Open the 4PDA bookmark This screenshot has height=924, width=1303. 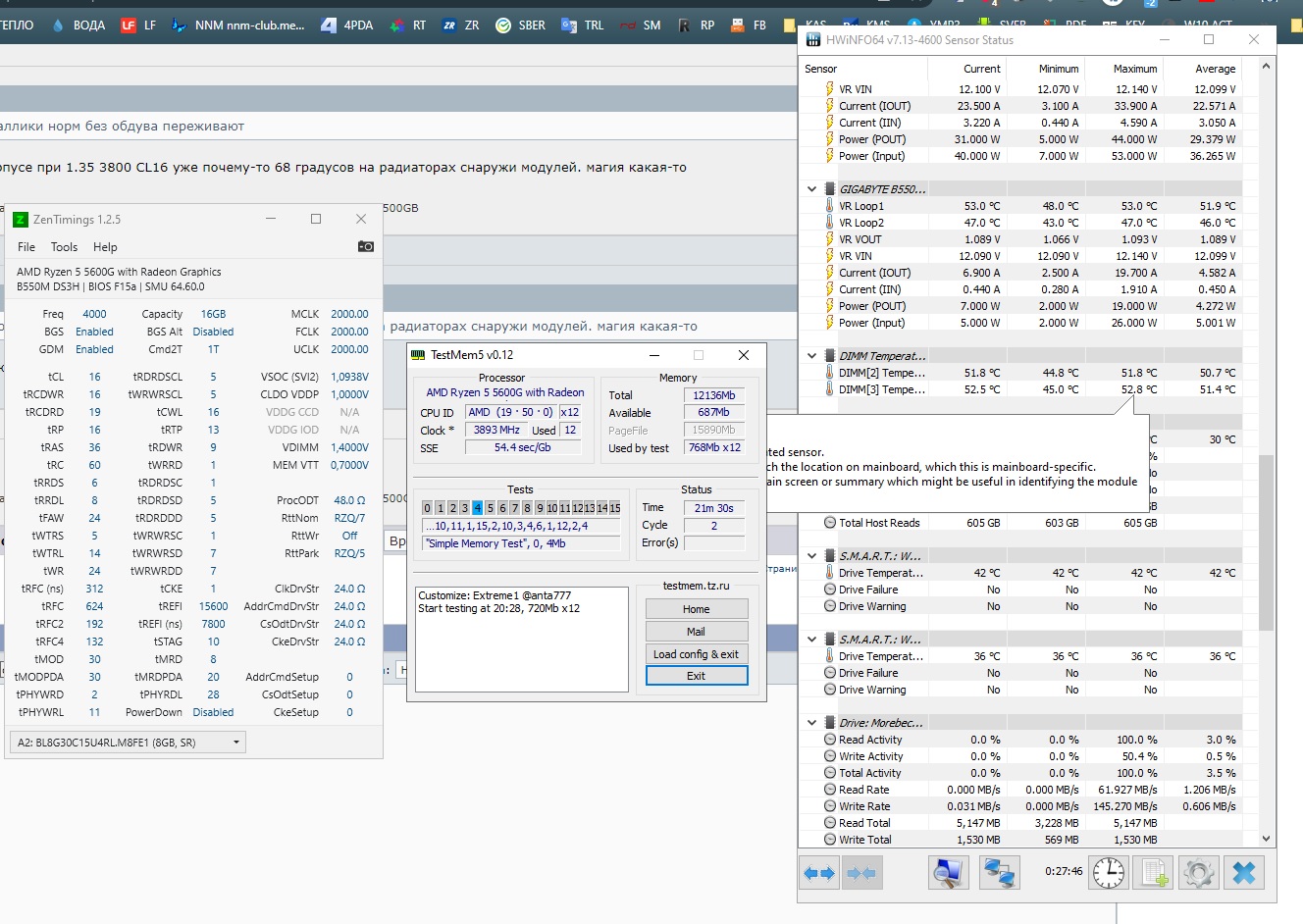pyautogui.click(x=347, y=26)
